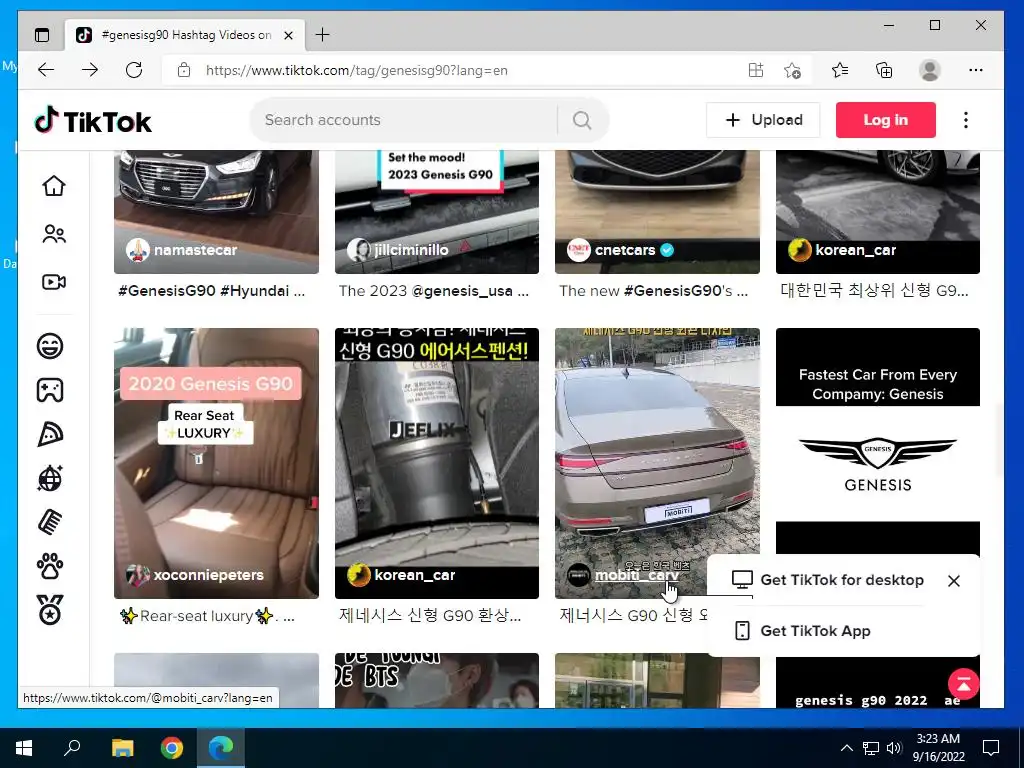
Task: Open the Favorites list icon
Action: (840, 70)
